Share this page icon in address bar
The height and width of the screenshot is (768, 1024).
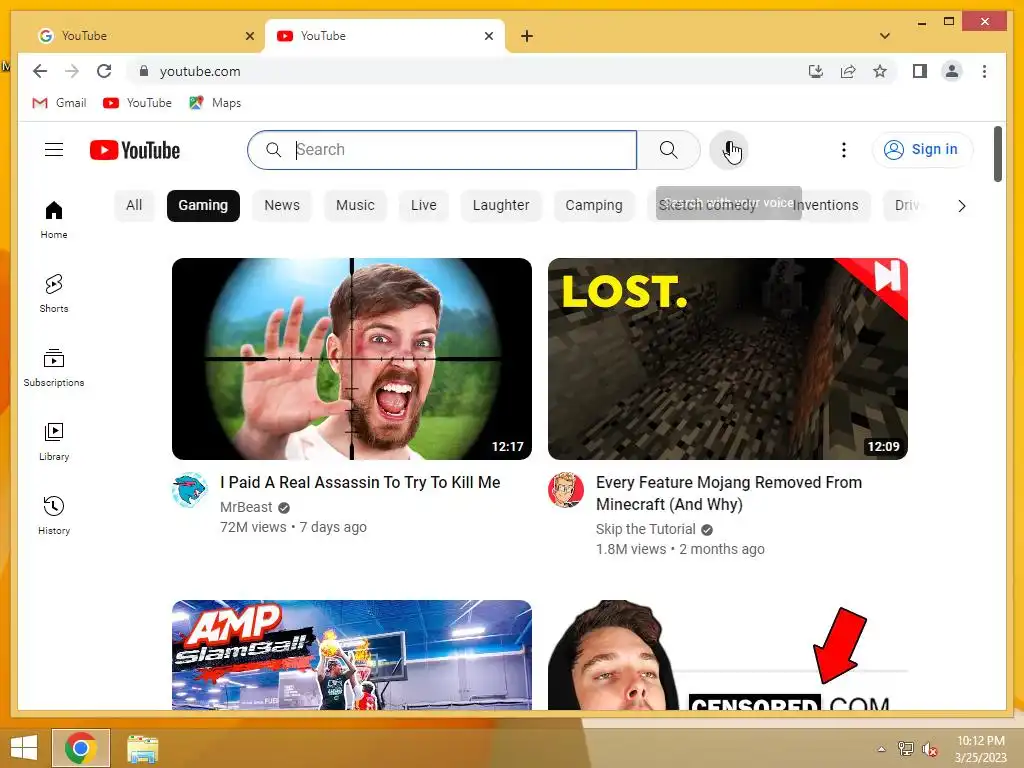point(848,71)
